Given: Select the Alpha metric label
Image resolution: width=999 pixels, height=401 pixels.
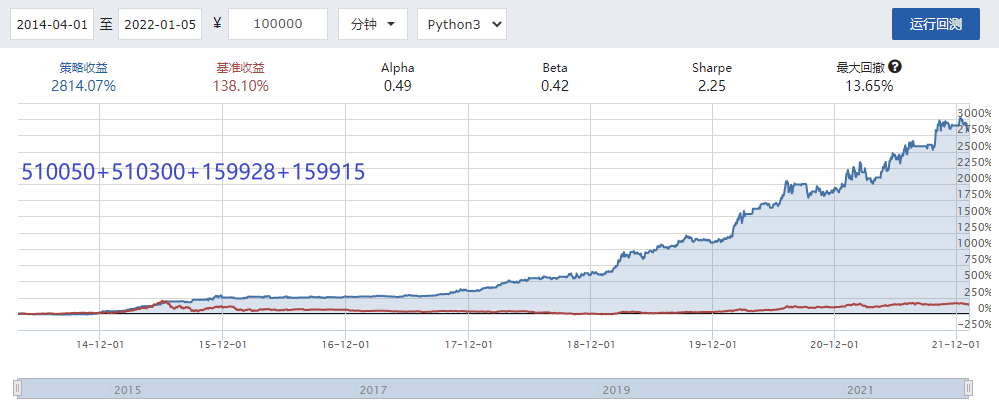Looking at the screenshot, I should (398, 68).
